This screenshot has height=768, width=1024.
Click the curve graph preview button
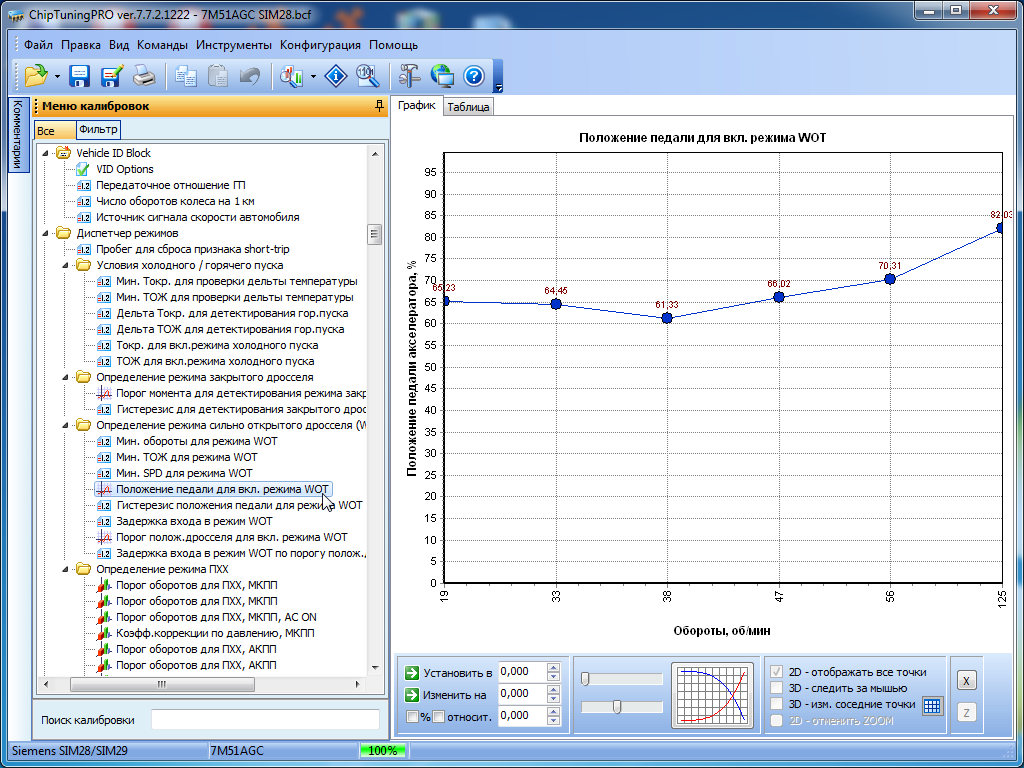[714, 694]
